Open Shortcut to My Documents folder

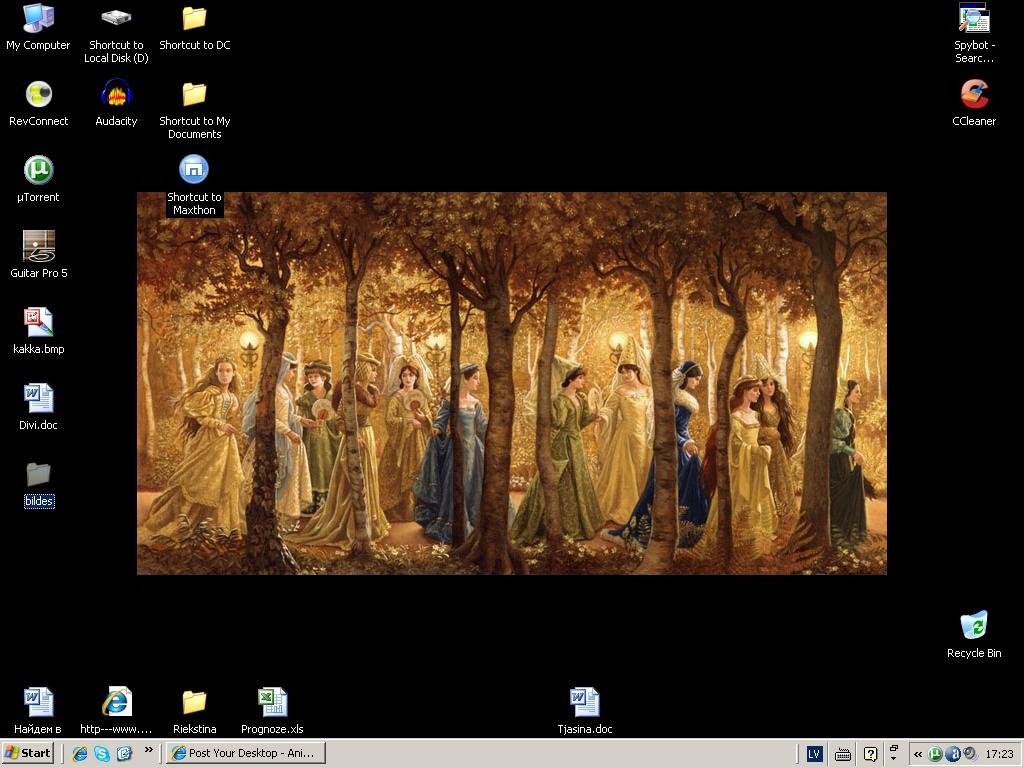point(195,109)
